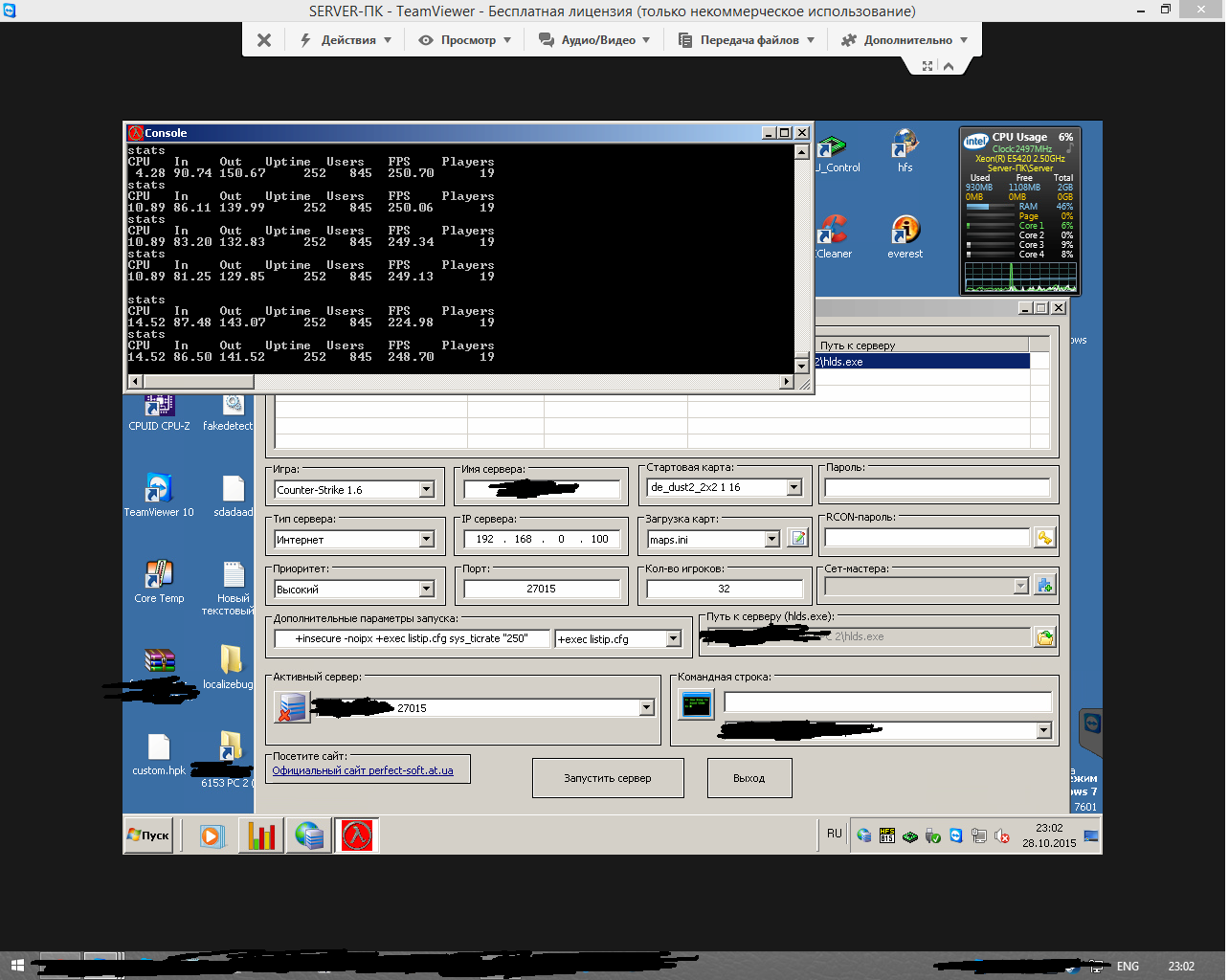Click the globe server taskbar icon
The image size is (1229, 980).
click(308, 835)
